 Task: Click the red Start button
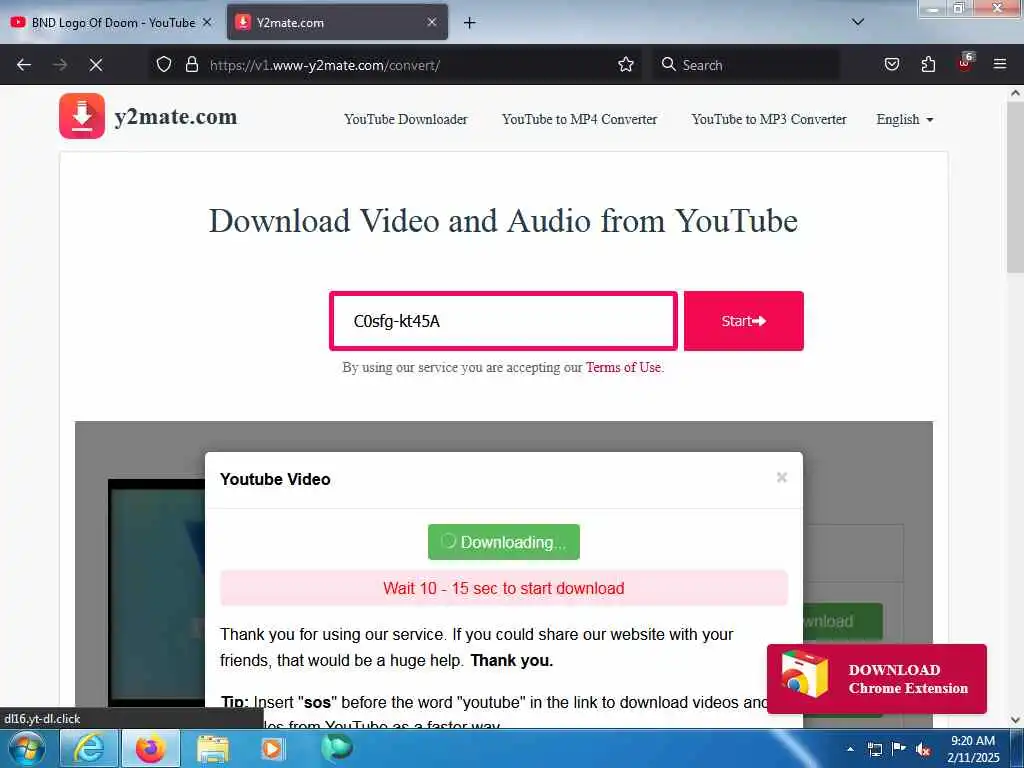743,321
